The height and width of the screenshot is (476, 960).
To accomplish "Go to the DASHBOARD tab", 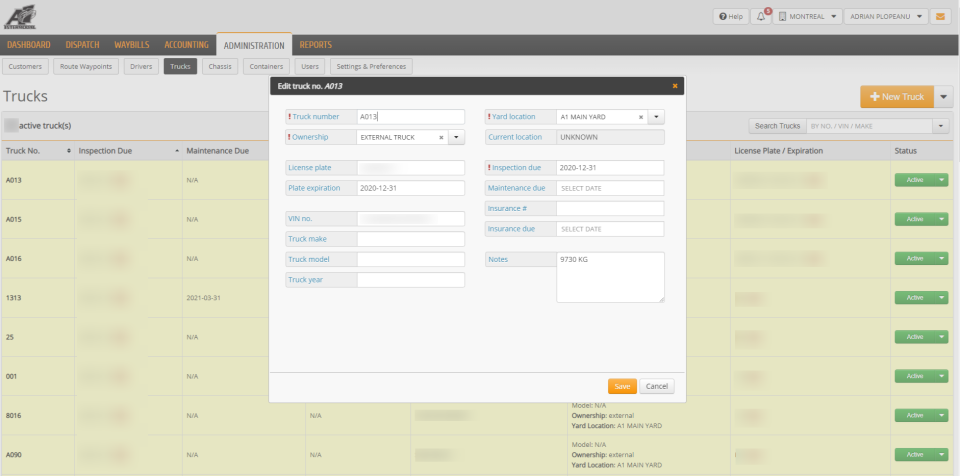I will tap(29, 45).
